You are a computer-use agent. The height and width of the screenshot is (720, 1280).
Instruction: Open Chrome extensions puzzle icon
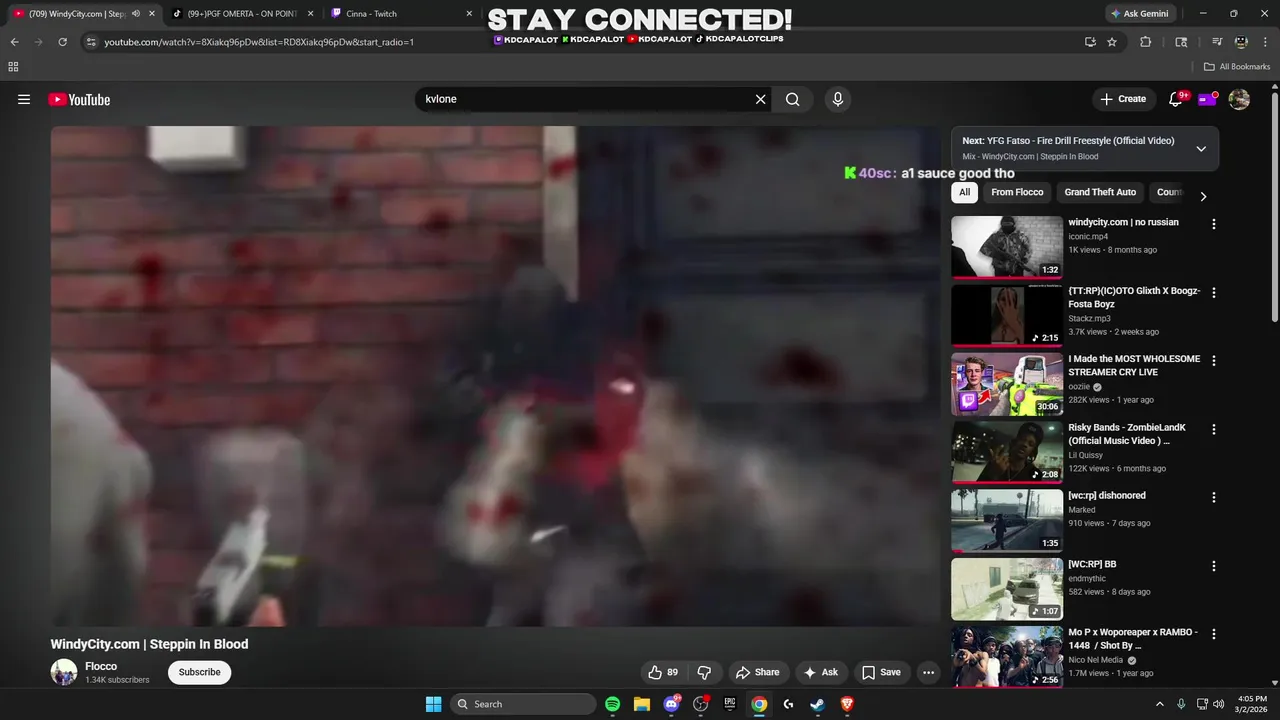point(1146,42)
